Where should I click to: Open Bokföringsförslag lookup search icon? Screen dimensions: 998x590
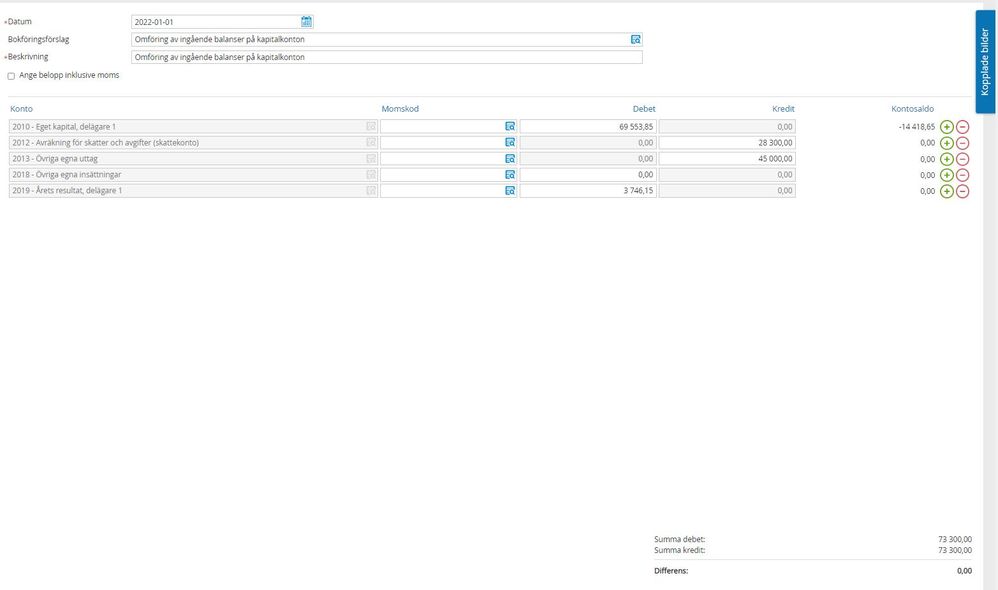point(635,39)
